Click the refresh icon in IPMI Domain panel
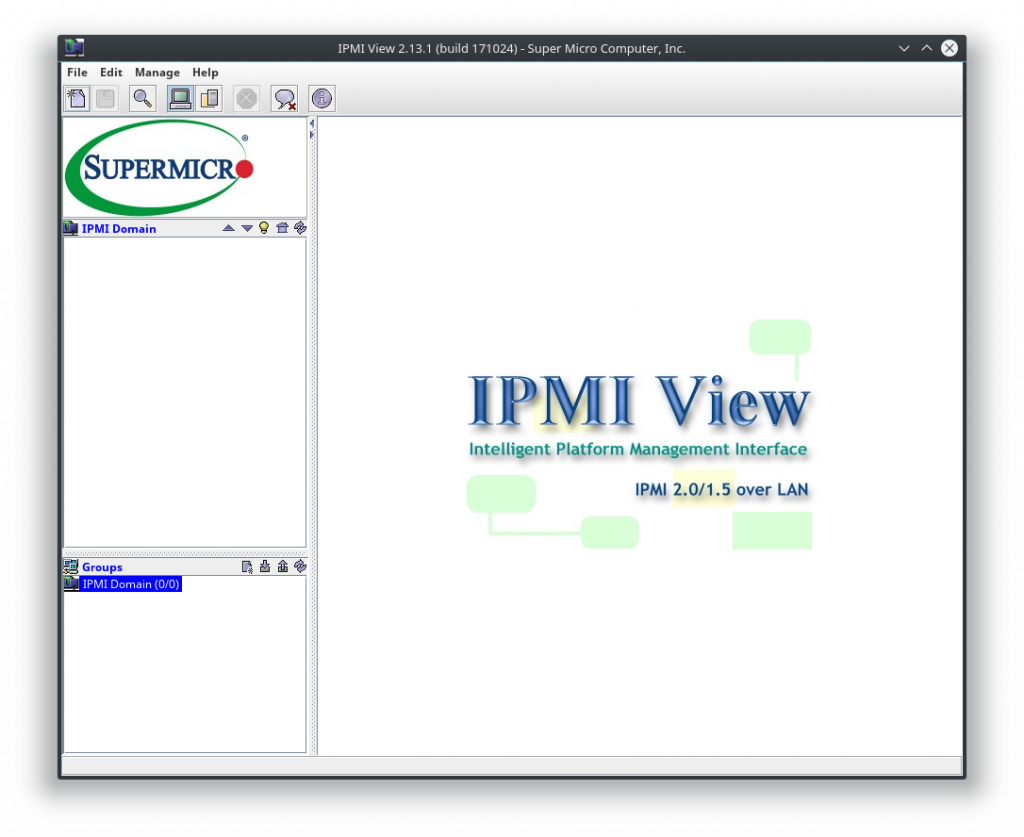 tap(300, 227)
